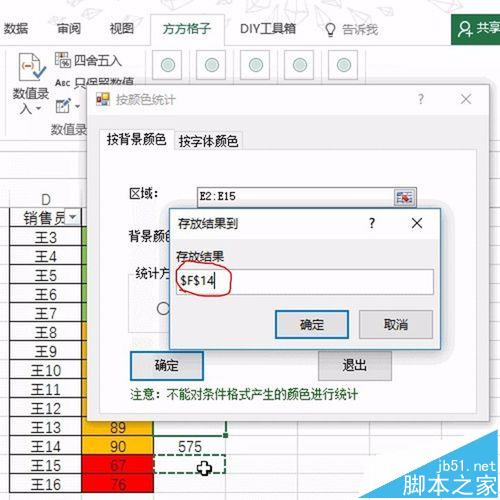Expand the arrow next to the pencil icon

click(x=77, y=106)
